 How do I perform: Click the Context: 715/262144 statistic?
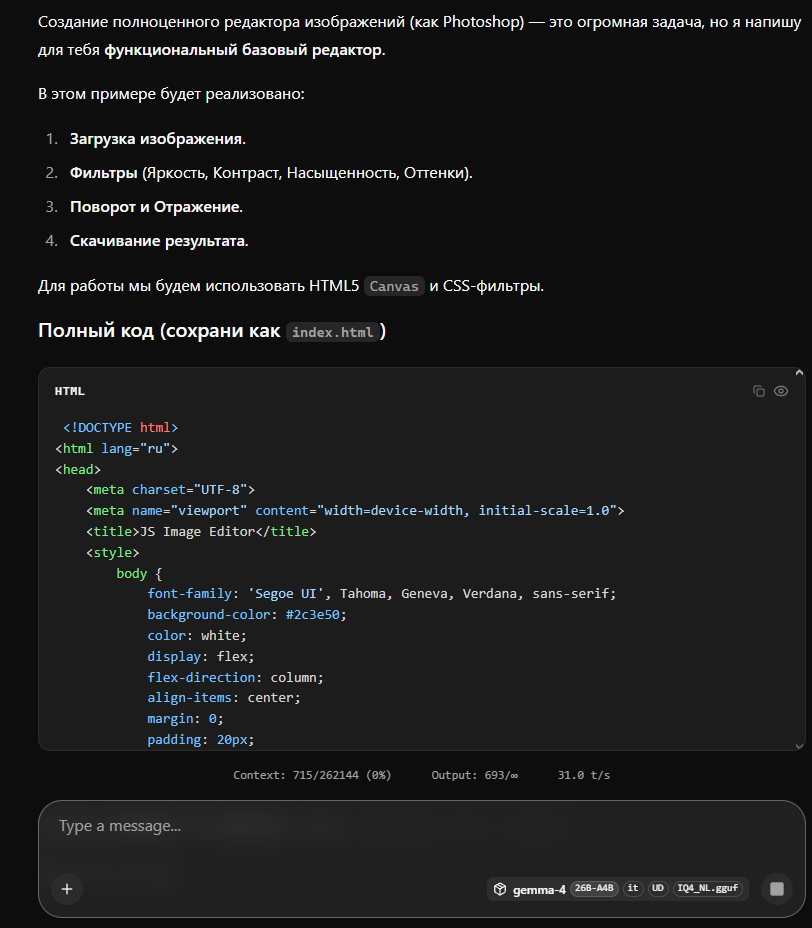[312, 775]
